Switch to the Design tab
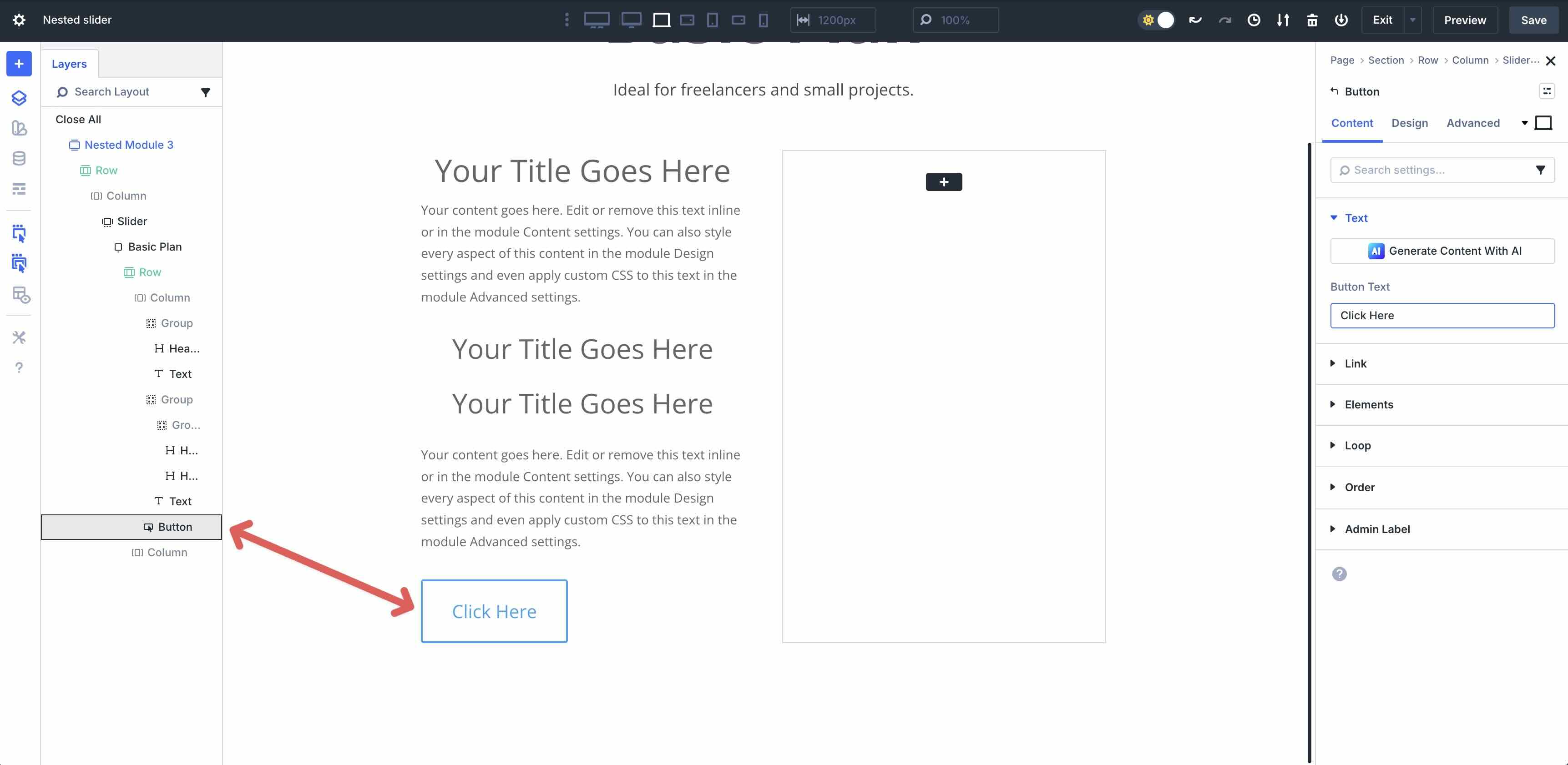Image resolution: width=1568 pixels, height=765 pixels. [x=1410, y=123]
